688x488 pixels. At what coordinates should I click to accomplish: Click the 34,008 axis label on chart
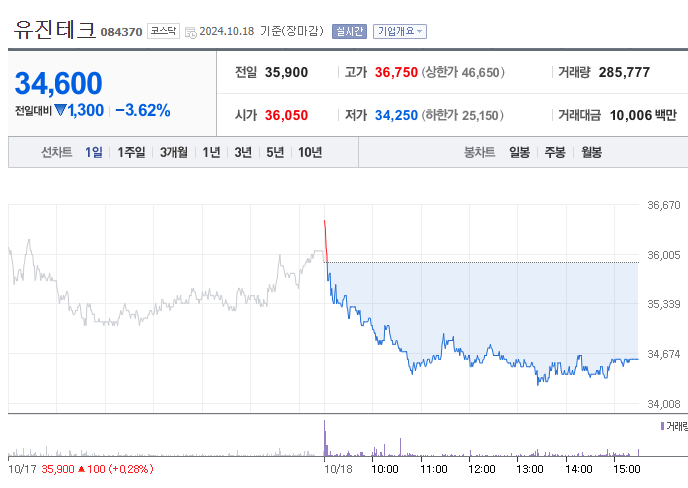click(663, 404)
